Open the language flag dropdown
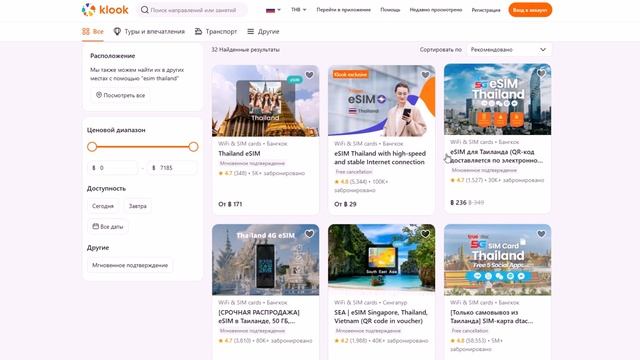The height and width of the screenshot is (360, 640). tap(273, 10)
